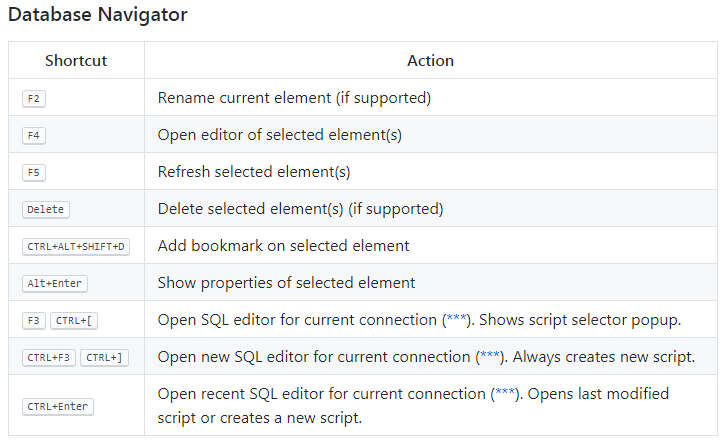Click the CTRL+[ key badge

(76, 320)
